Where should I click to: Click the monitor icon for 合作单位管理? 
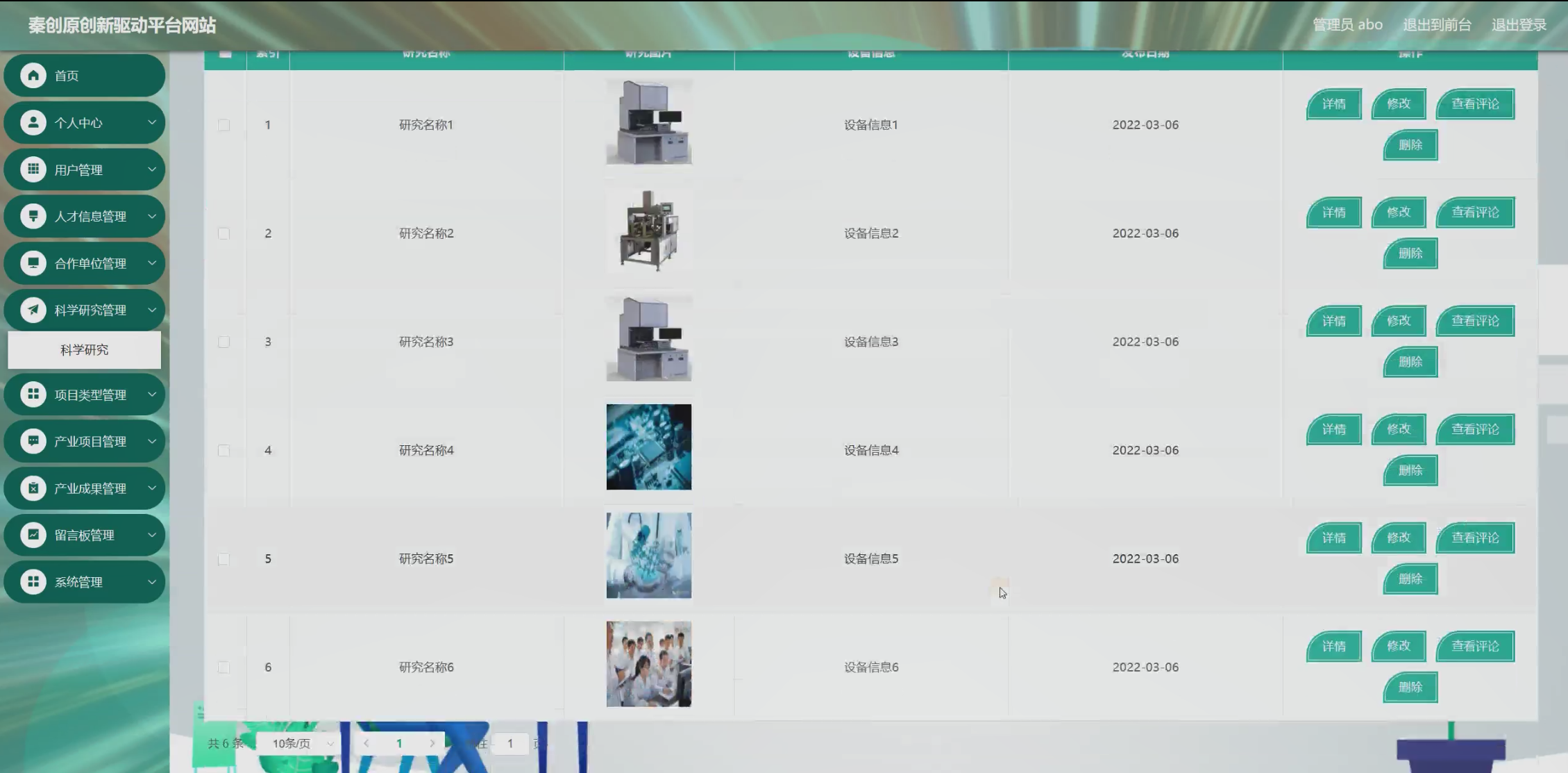point(33,263)
